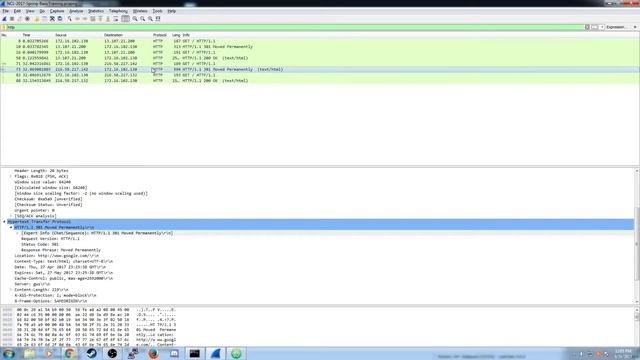The width and height of the screenshot is (640, 360).
Task: Find a packet with magnifier icon
Action: coord(70,19)
